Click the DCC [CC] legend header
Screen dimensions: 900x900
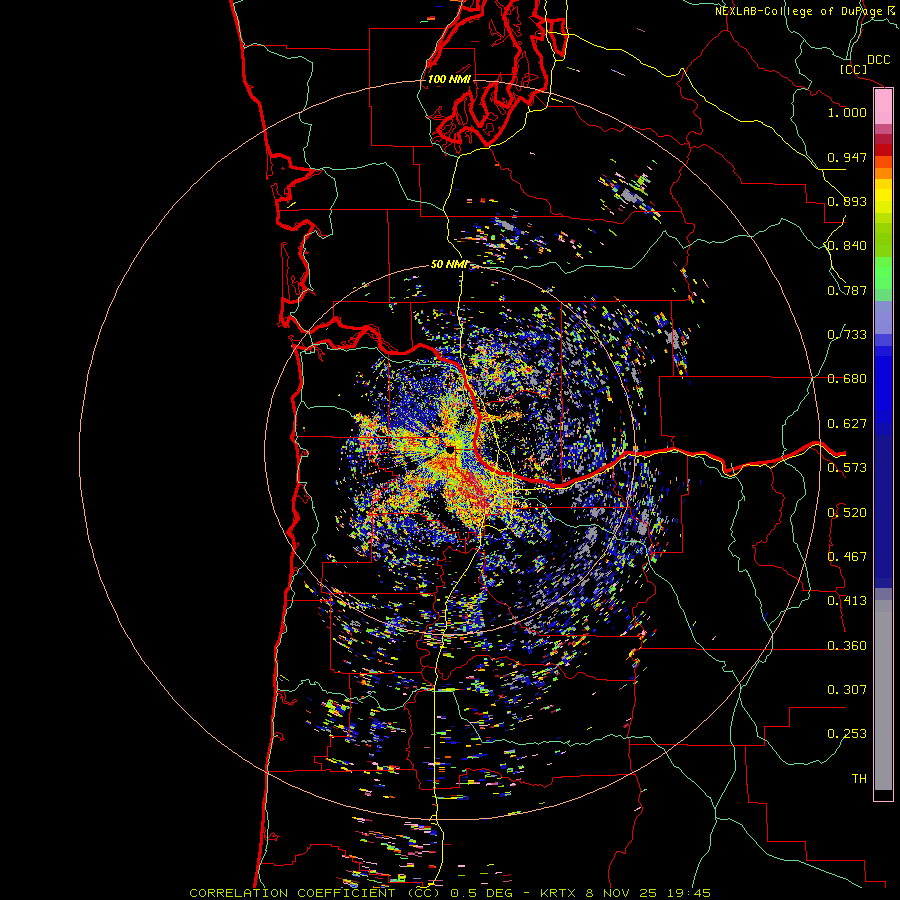[865, 65]
